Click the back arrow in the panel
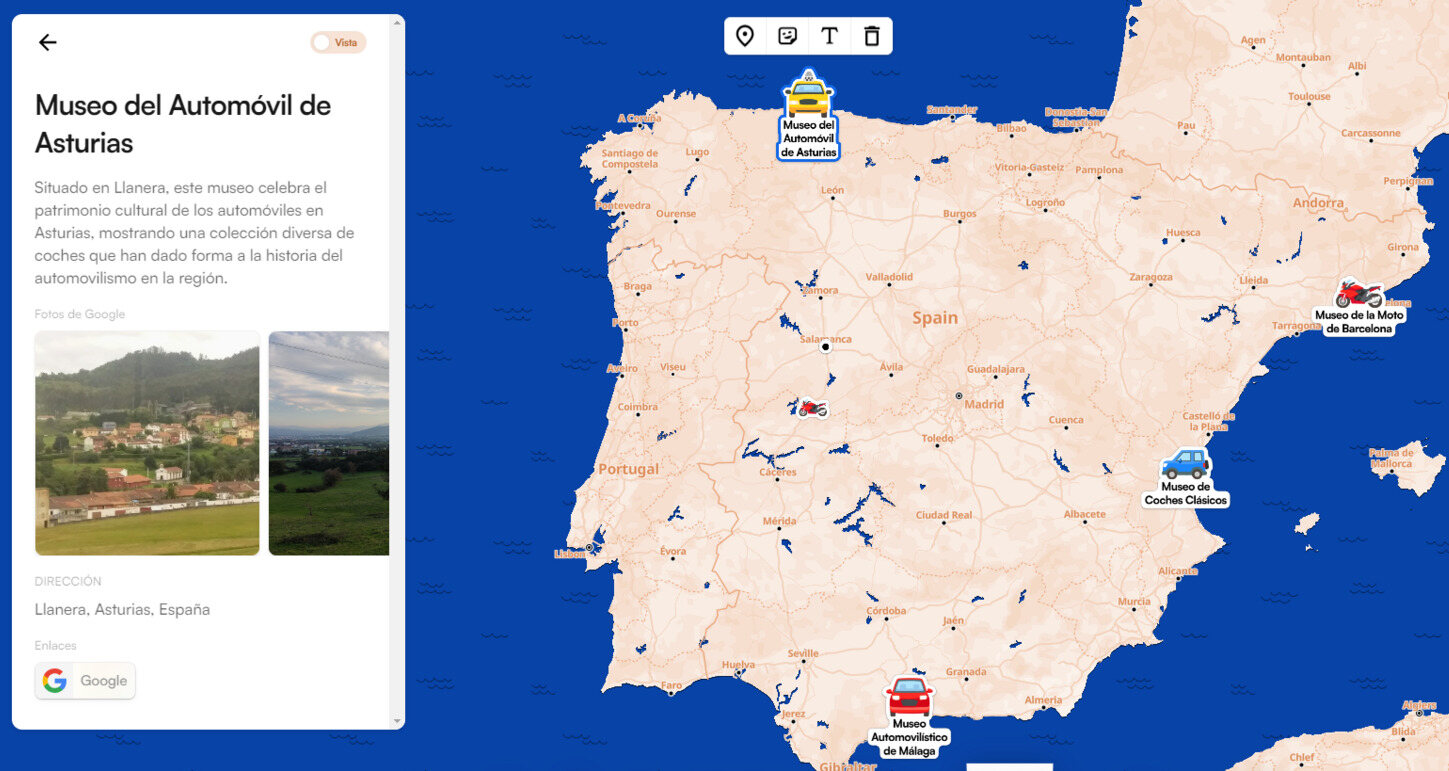 coord(47,42)
